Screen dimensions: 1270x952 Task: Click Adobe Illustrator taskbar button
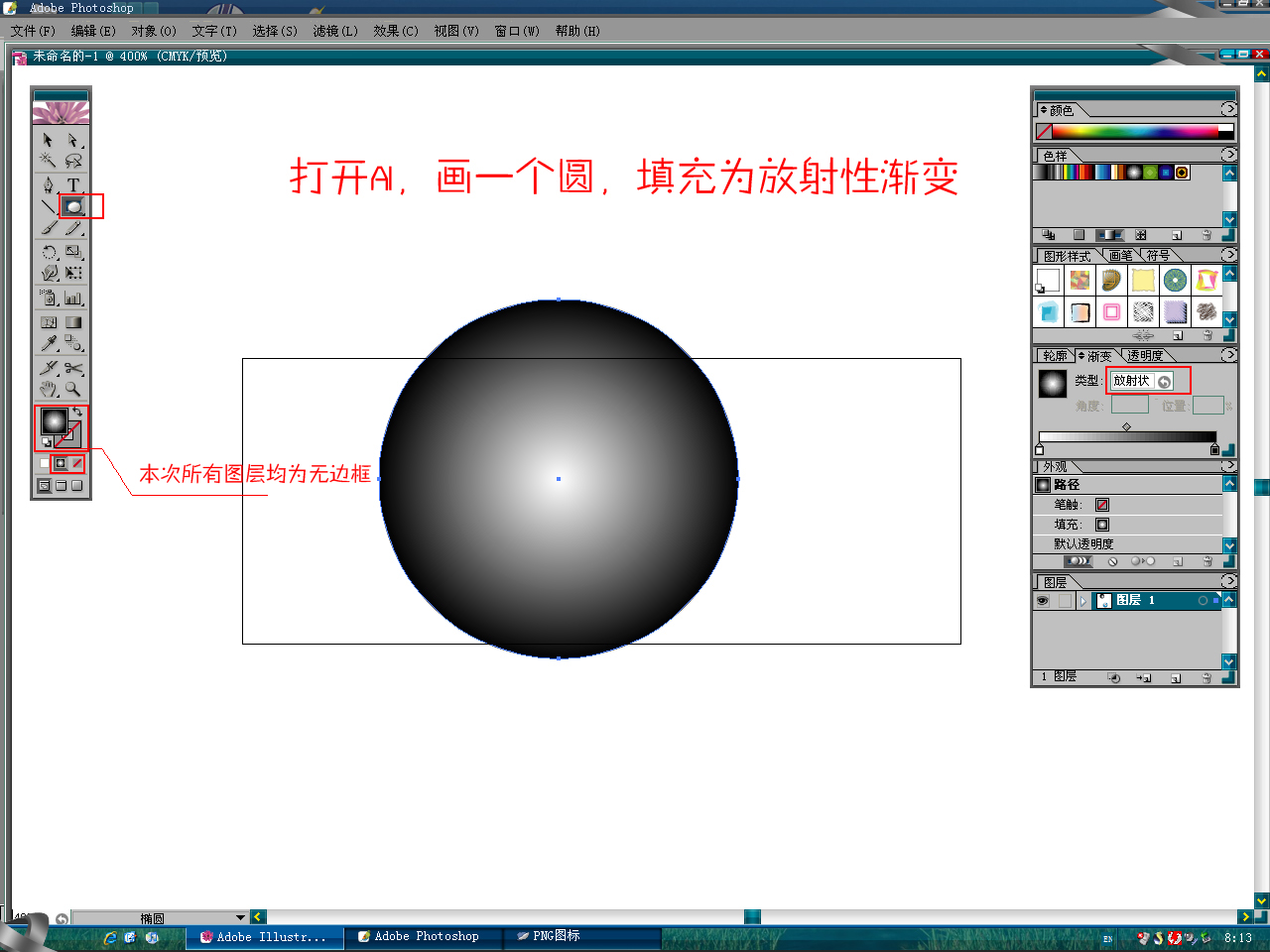coord(264,937)
